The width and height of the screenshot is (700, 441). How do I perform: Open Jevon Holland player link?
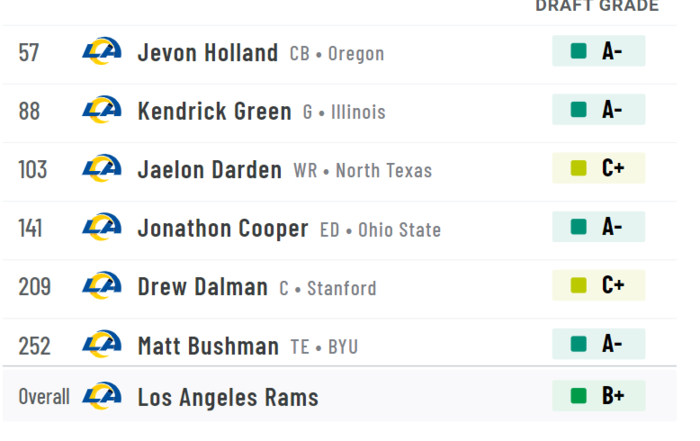(x=207, y=53)
